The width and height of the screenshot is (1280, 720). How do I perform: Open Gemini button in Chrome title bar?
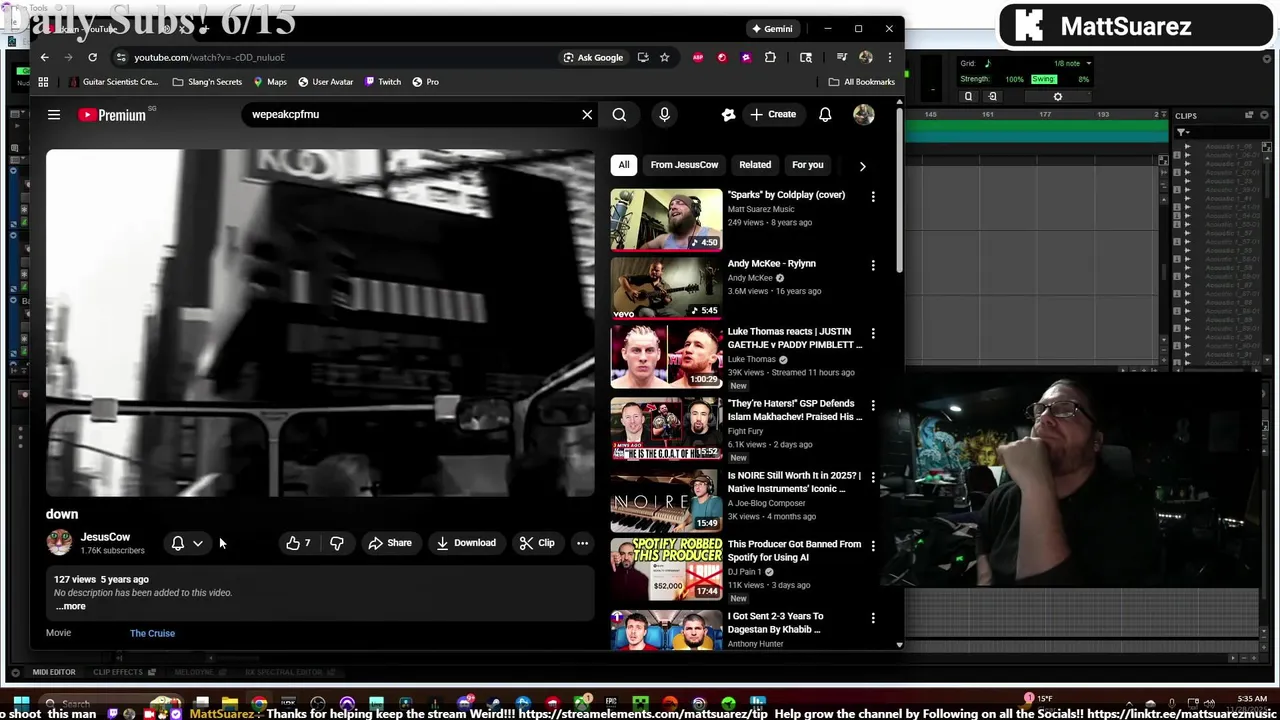click(x=772, y=29)
